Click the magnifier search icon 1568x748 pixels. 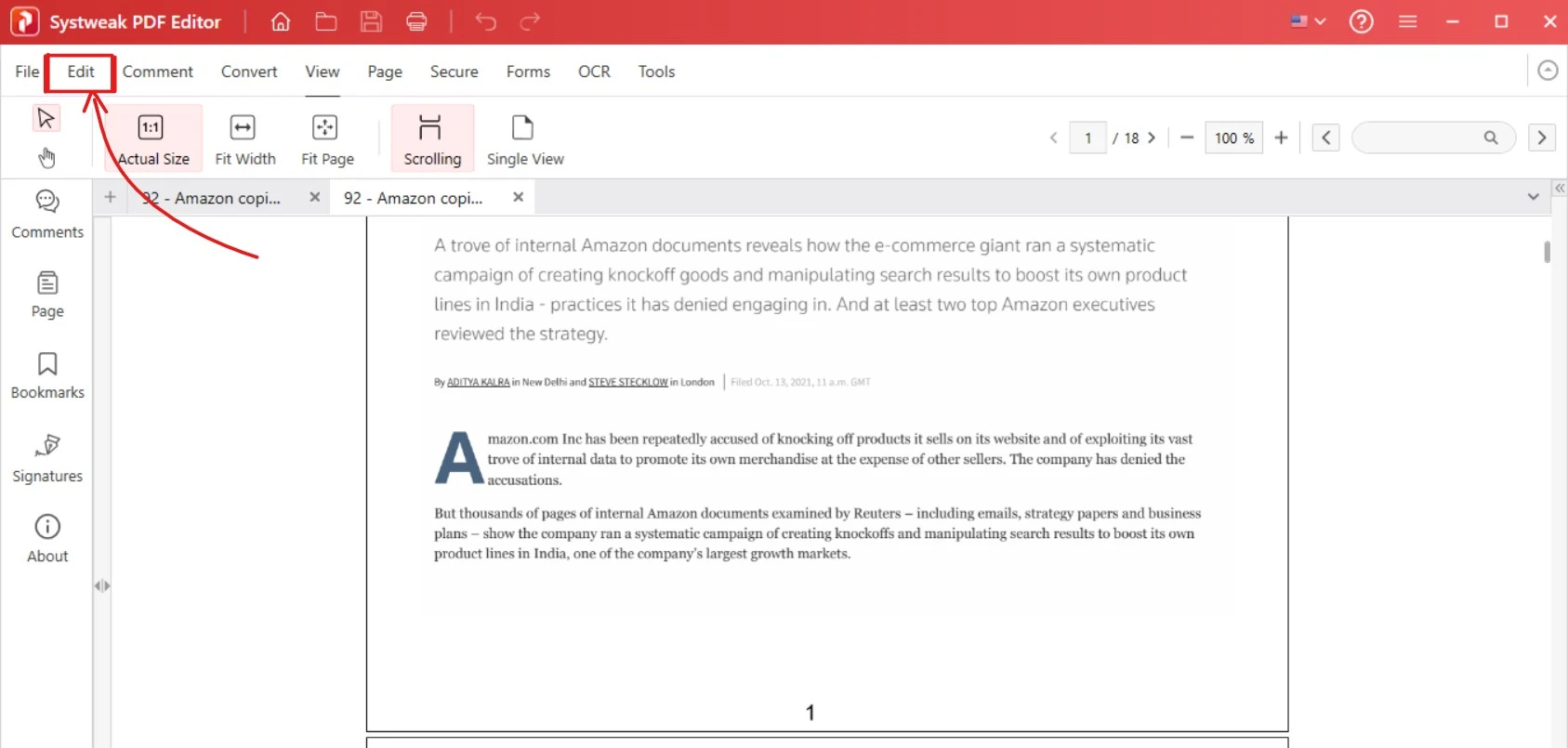pos(1491,138)
